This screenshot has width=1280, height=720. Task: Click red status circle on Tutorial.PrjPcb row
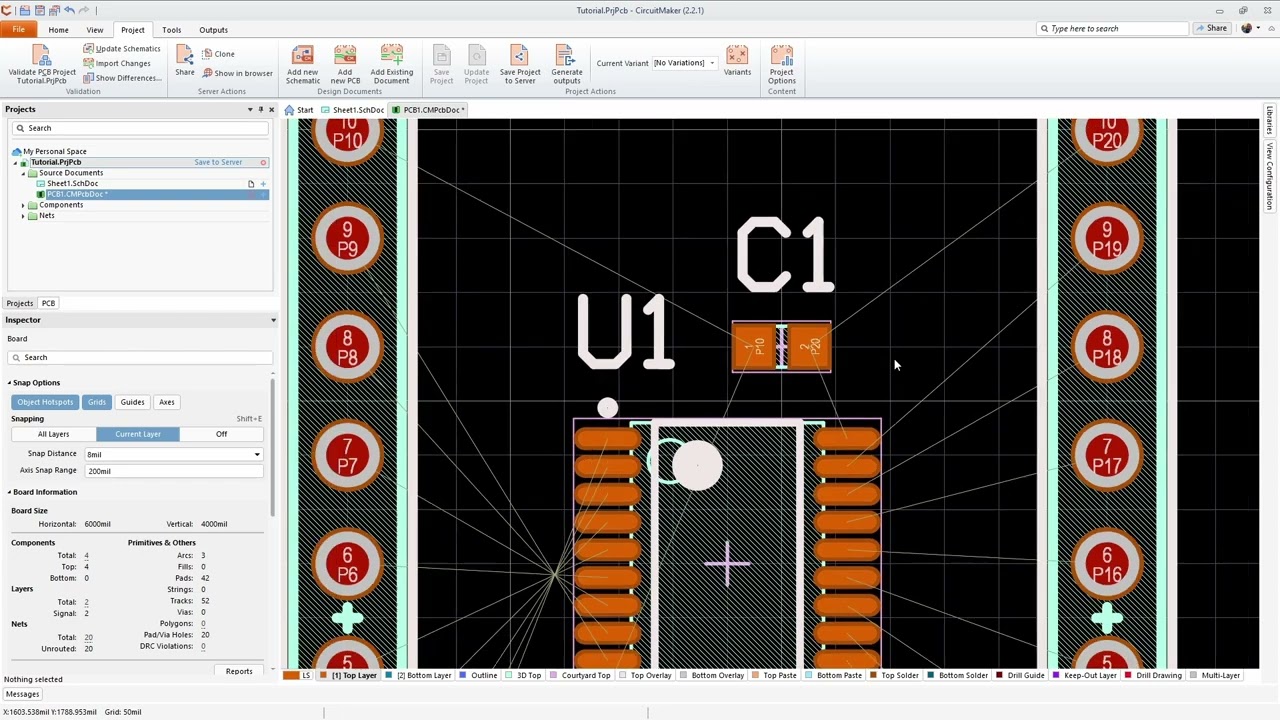263,162
